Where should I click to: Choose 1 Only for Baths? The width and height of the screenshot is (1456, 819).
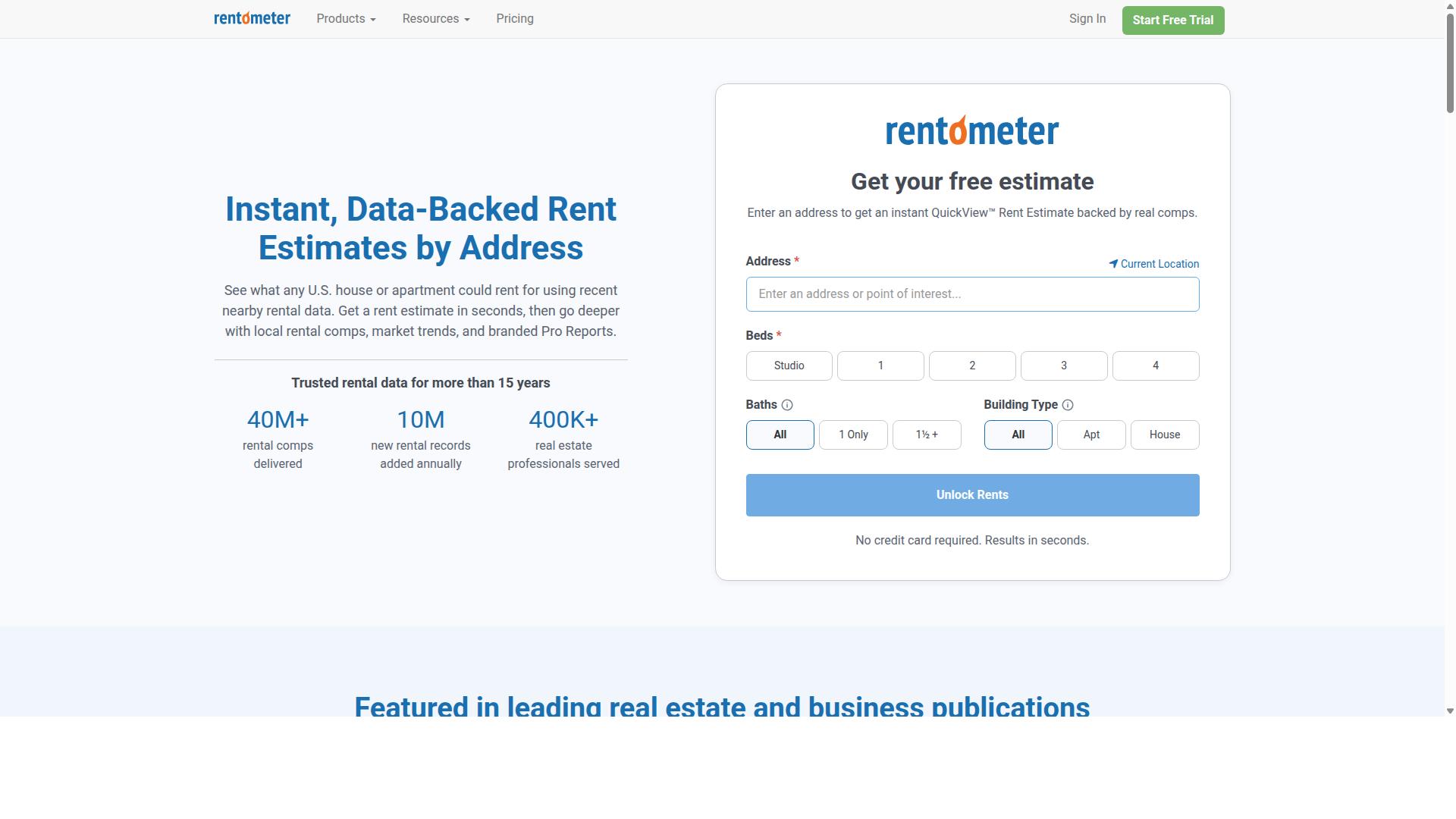(853, 435)
